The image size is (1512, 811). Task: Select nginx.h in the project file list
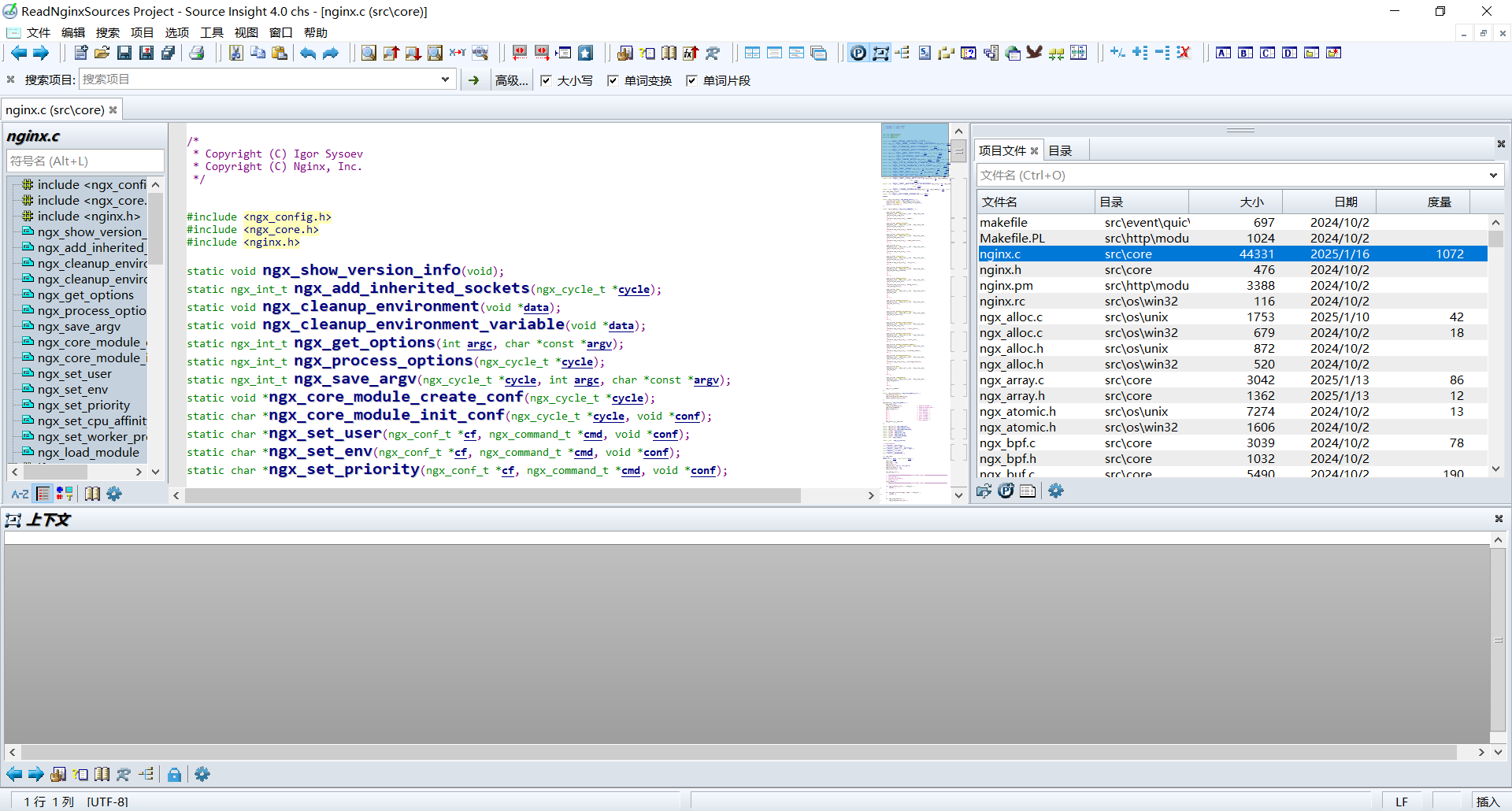(x=1232, y=269)
